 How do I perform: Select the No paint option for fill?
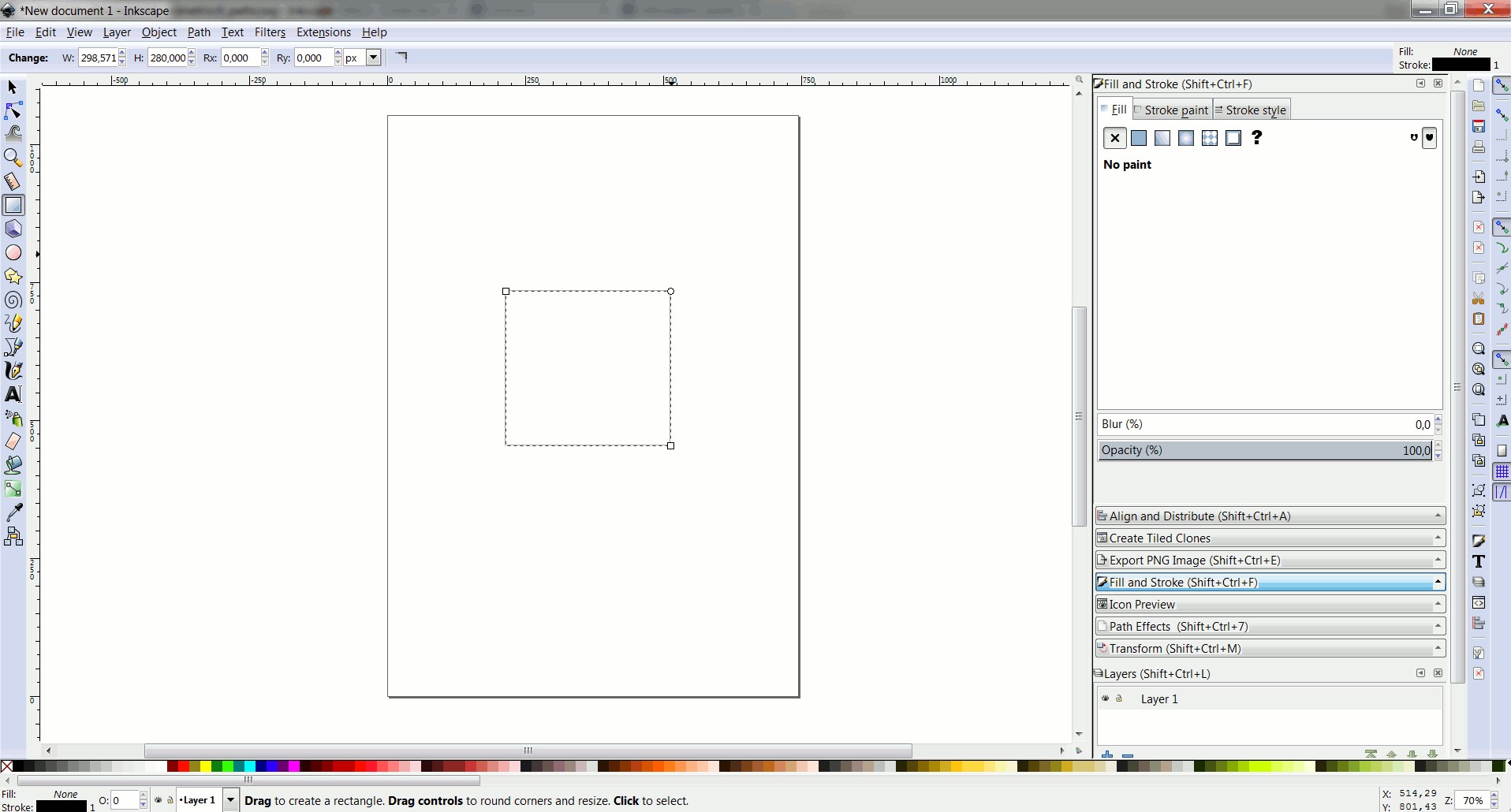pyautogui.click(x=1114, y=138)
